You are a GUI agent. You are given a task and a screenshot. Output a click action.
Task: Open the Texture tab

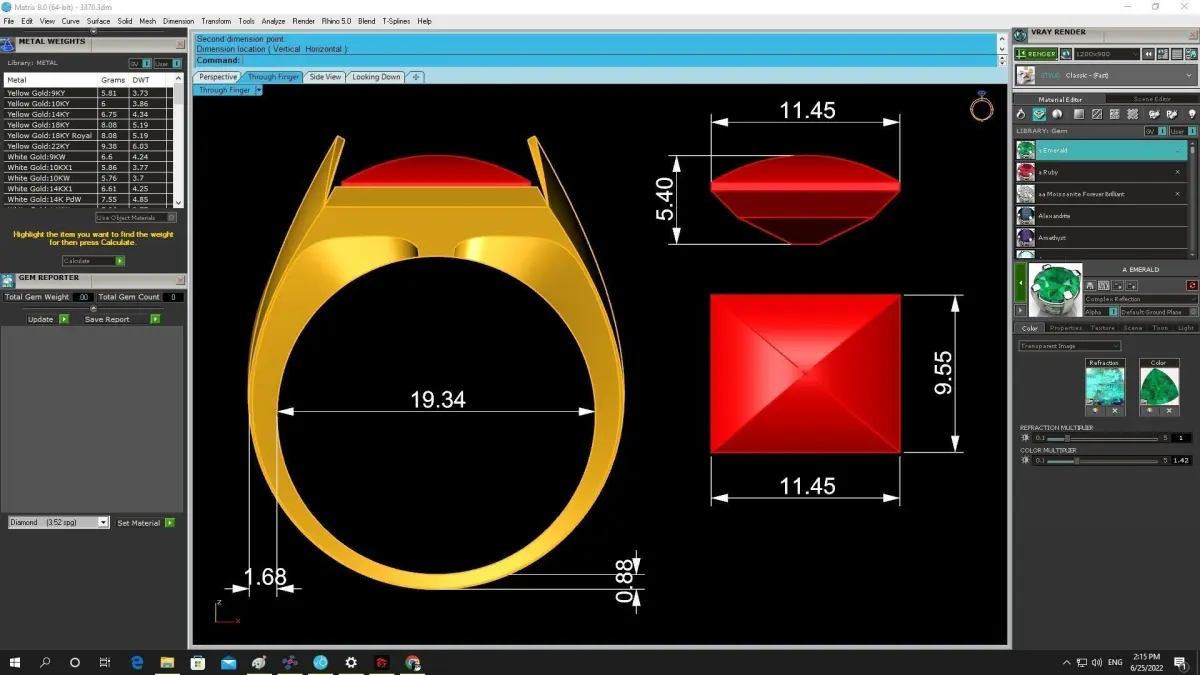click(1102, 328)
